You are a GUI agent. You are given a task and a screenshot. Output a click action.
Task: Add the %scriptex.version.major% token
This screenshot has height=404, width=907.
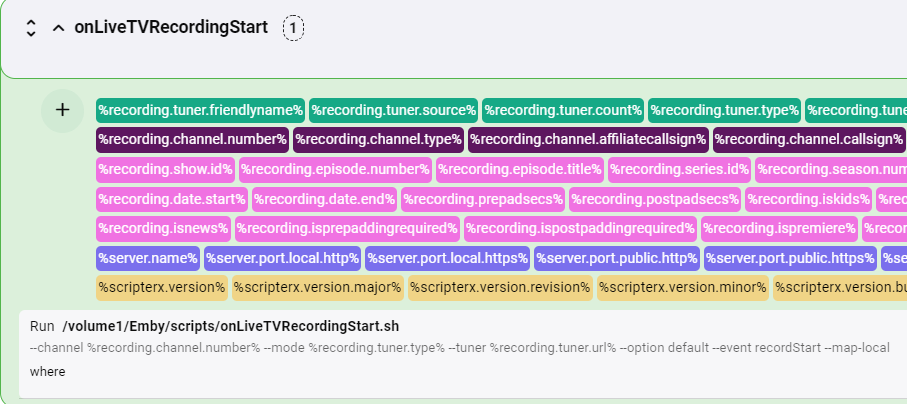coord(317,288)
